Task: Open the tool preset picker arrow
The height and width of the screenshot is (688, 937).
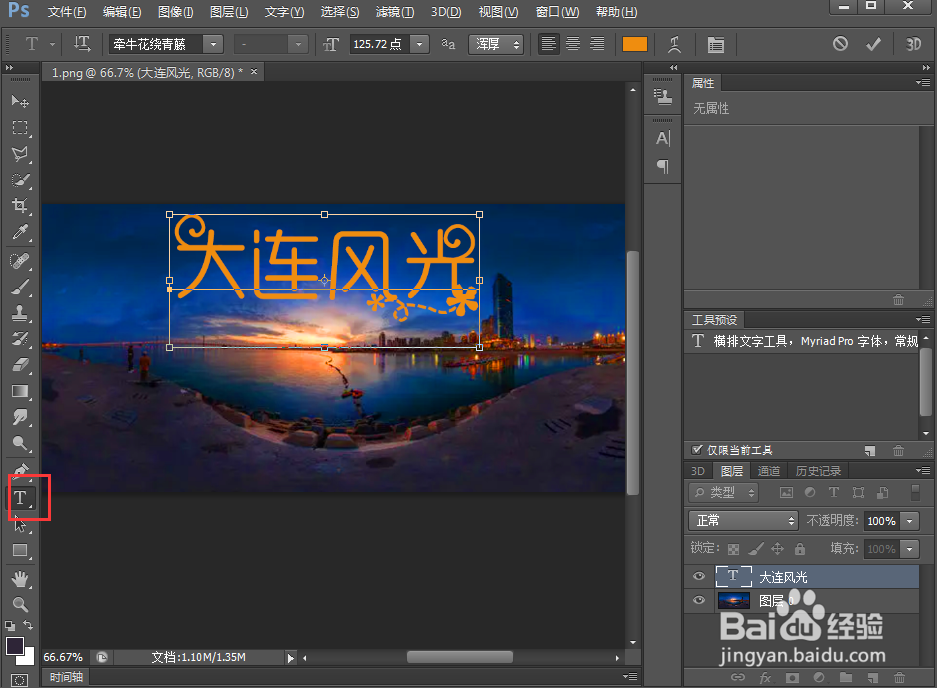Action: pyautogui.click(x=52, y=44)
